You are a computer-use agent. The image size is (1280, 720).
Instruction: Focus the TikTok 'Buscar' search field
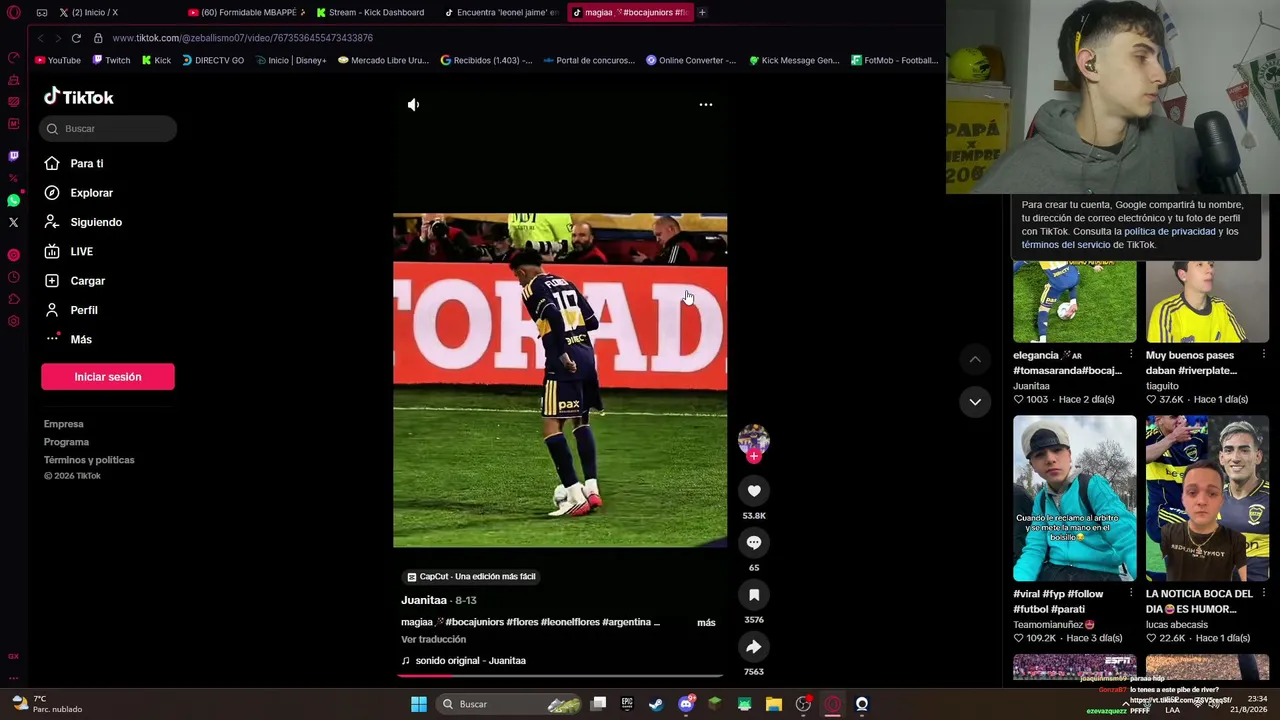coord(109,129)
